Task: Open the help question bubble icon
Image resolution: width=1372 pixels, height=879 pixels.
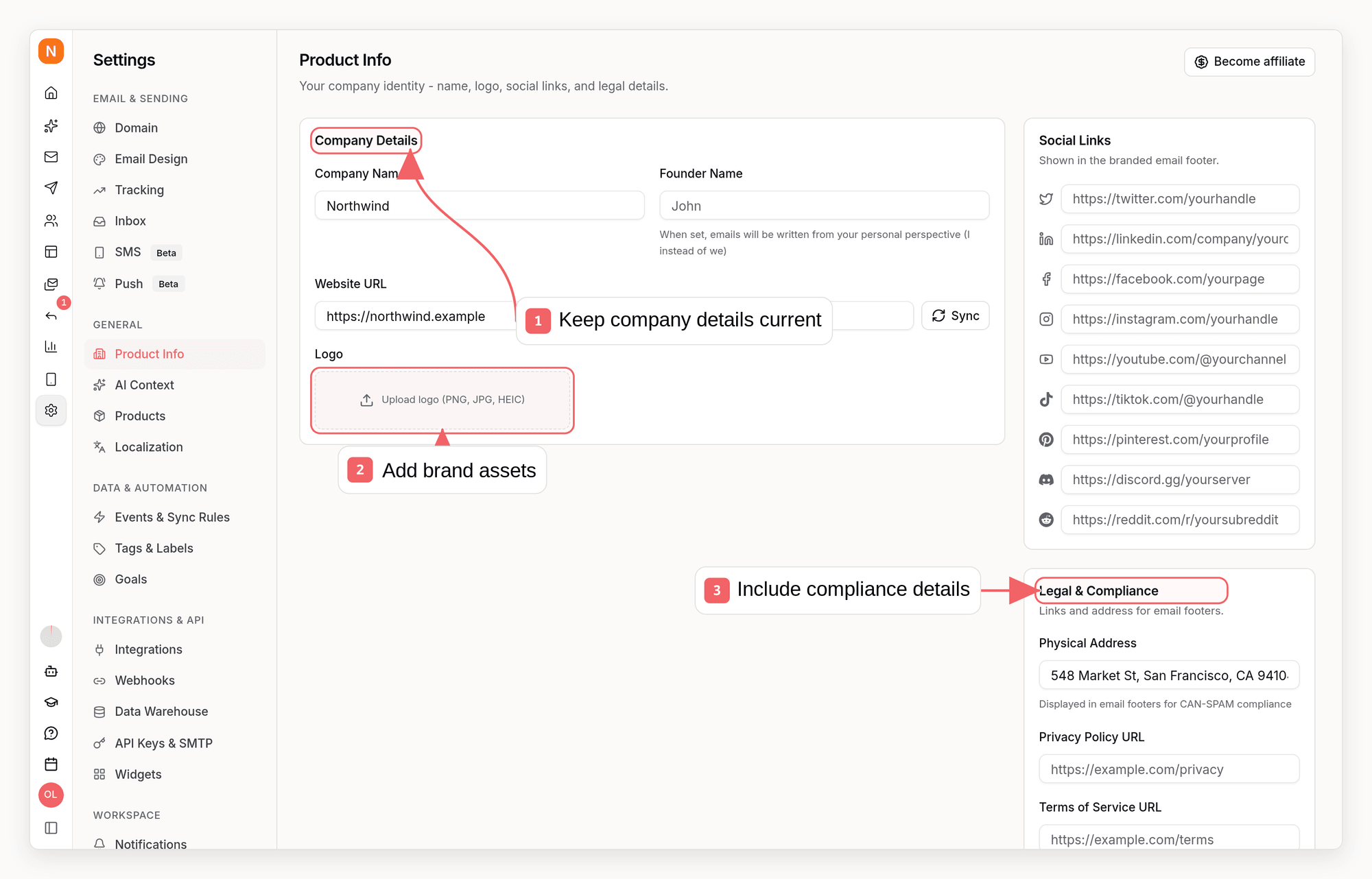Action: point(51,733)
